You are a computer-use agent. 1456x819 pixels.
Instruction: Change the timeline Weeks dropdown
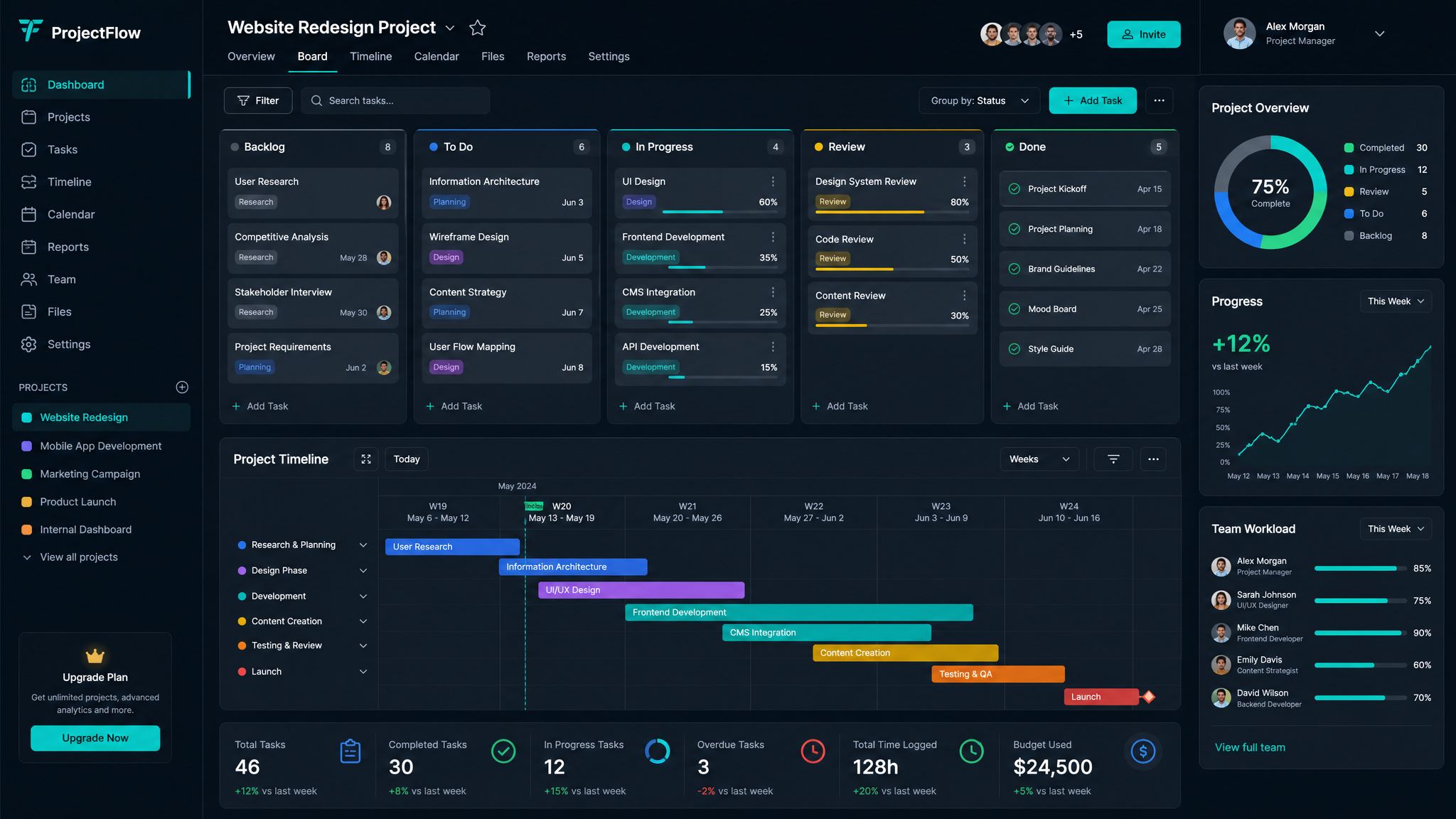click(x=1039, y=459)
